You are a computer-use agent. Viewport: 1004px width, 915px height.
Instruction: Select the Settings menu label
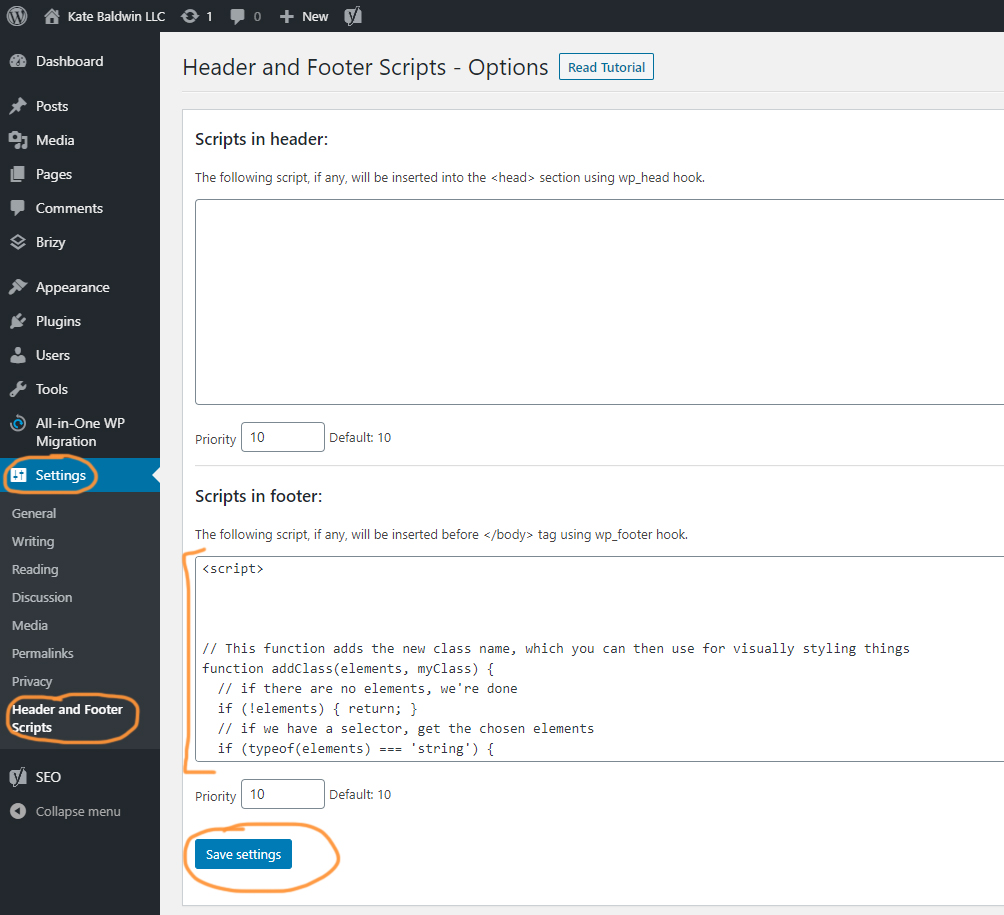click(x=60, y=475)
